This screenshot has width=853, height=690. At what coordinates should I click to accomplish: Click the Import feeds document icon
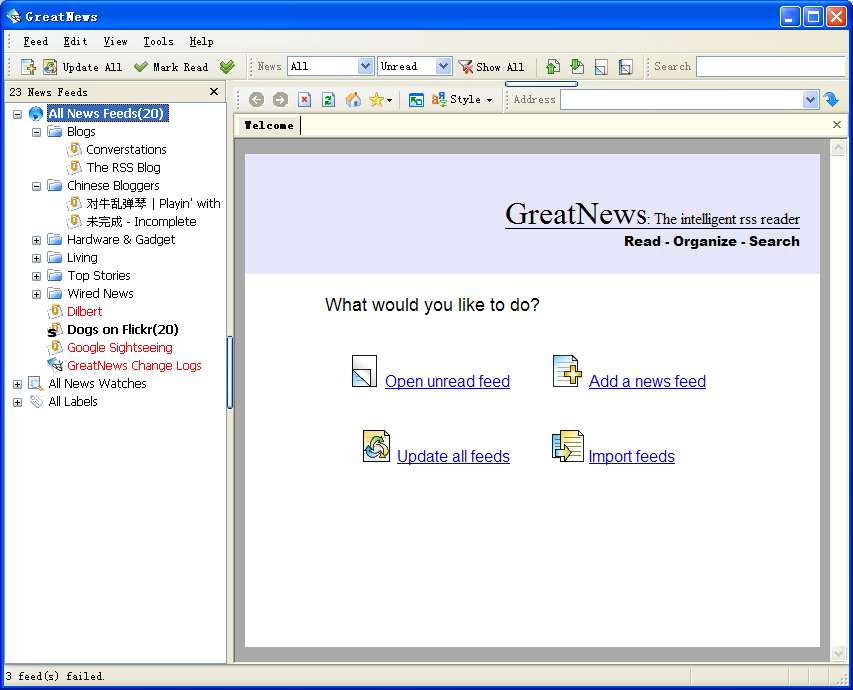click(567, 446)
